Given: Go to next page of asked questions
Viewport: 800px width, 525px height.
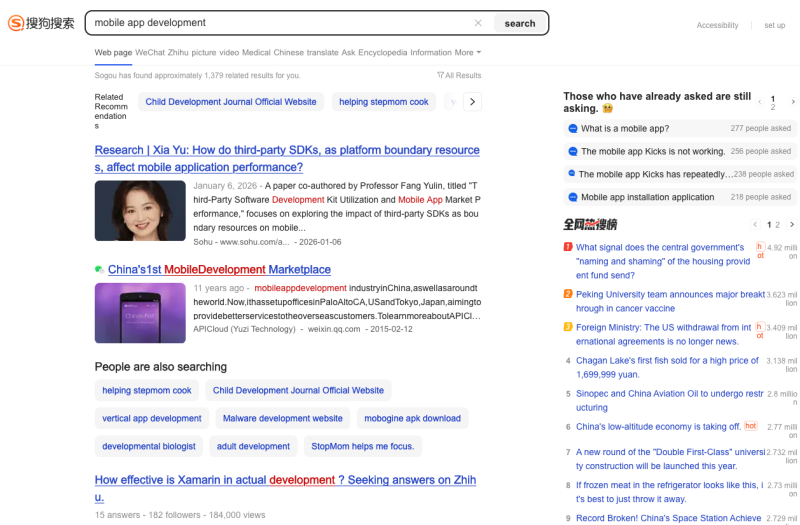Looking at the screenshot, I should (793, 102).
